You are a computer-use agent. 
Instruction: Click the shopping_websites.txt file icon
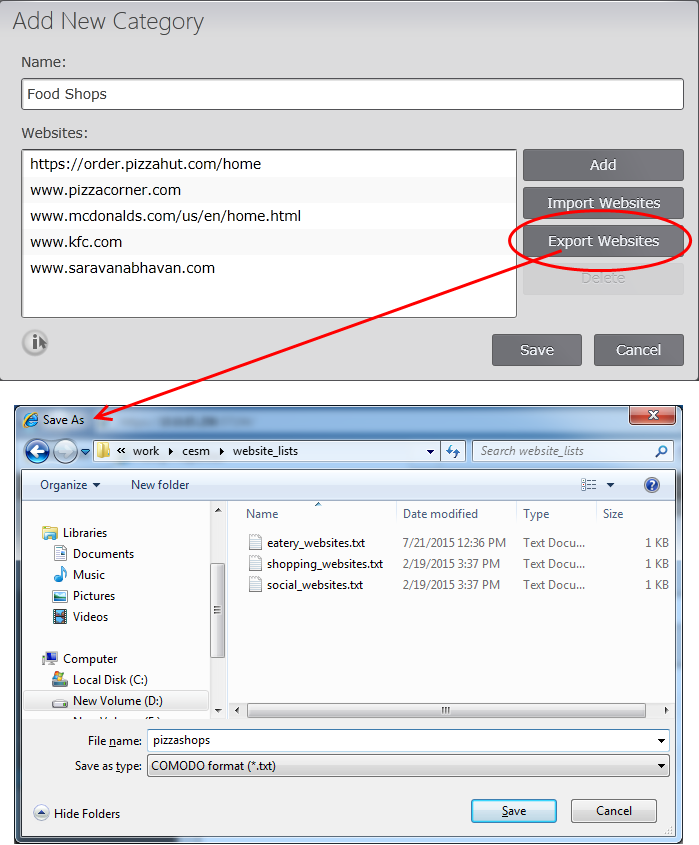(x=255, y=563)
